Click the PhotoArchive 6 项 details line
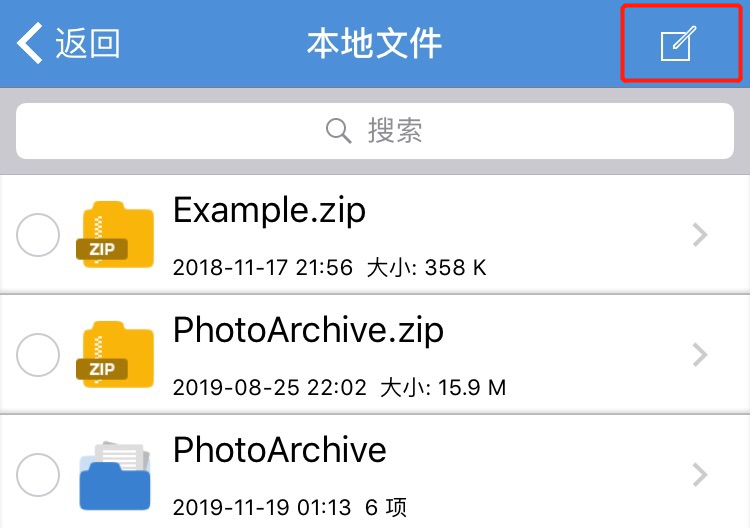The width and height of the screenshot is (750, 528). tap(290, 507)
